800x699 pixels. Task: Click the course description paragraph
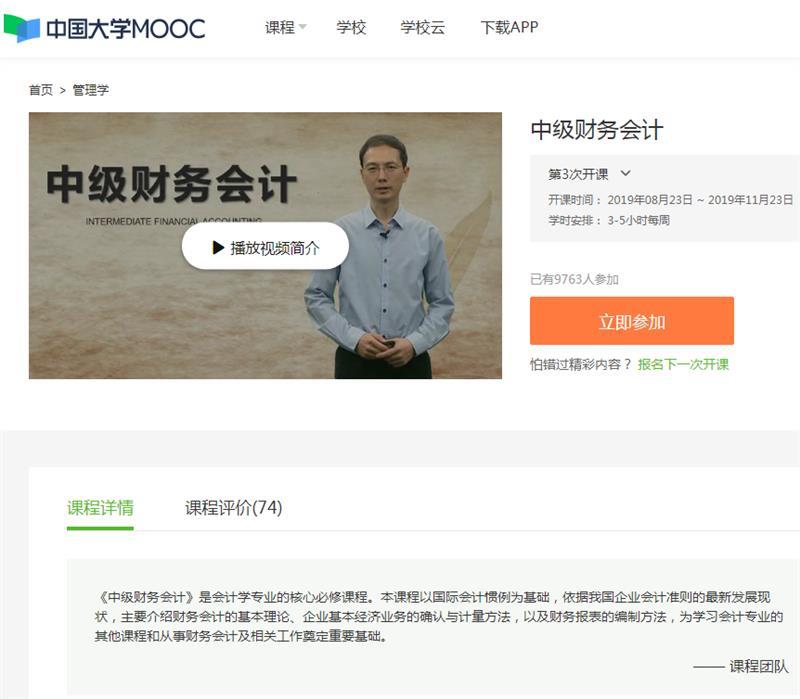[x=439, y=616]
